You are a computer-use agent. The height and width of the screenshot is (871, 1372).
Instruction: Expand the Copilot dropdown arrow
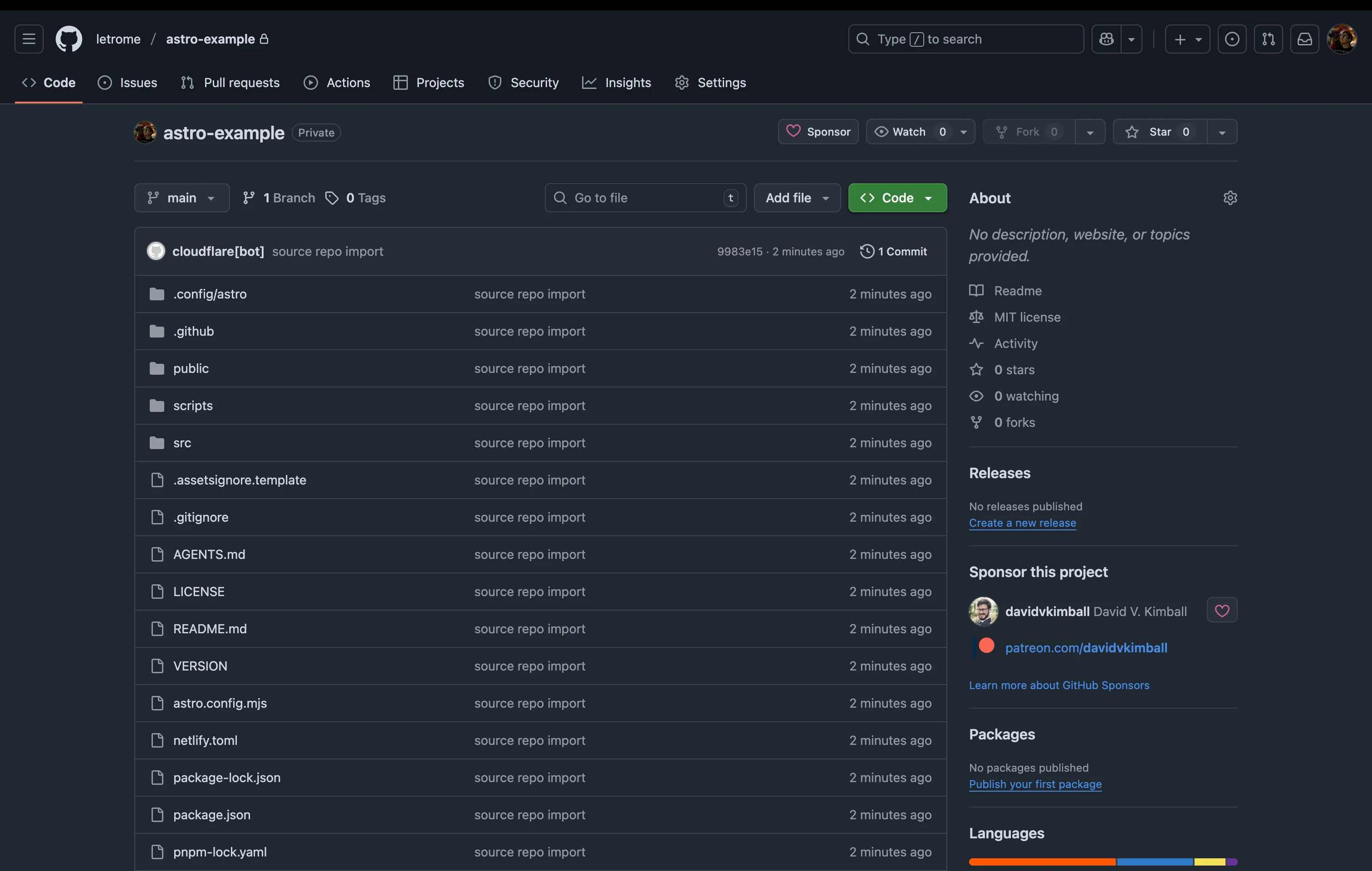[1132, 39]
